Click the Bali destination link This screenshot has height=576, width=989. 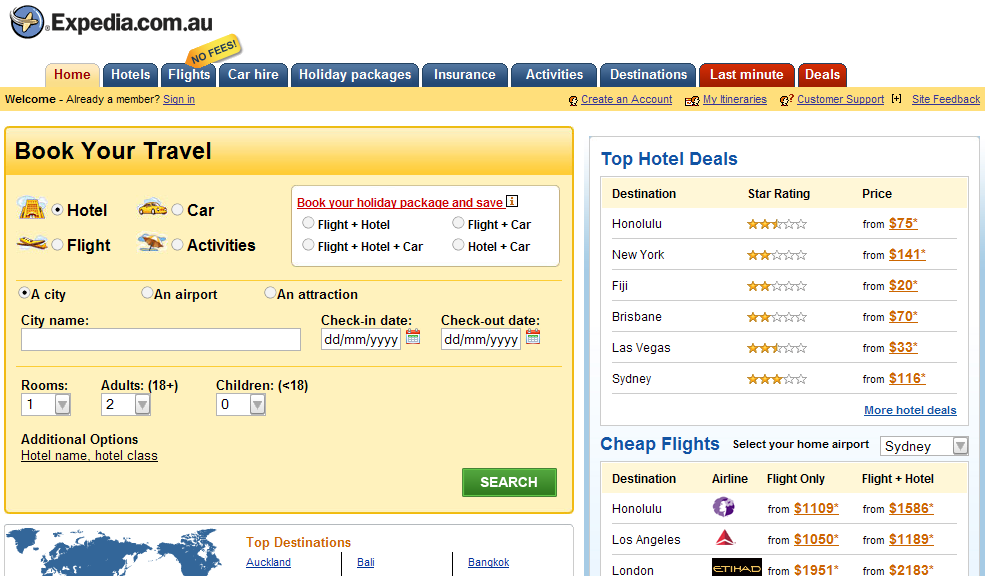tap(365, 562)
